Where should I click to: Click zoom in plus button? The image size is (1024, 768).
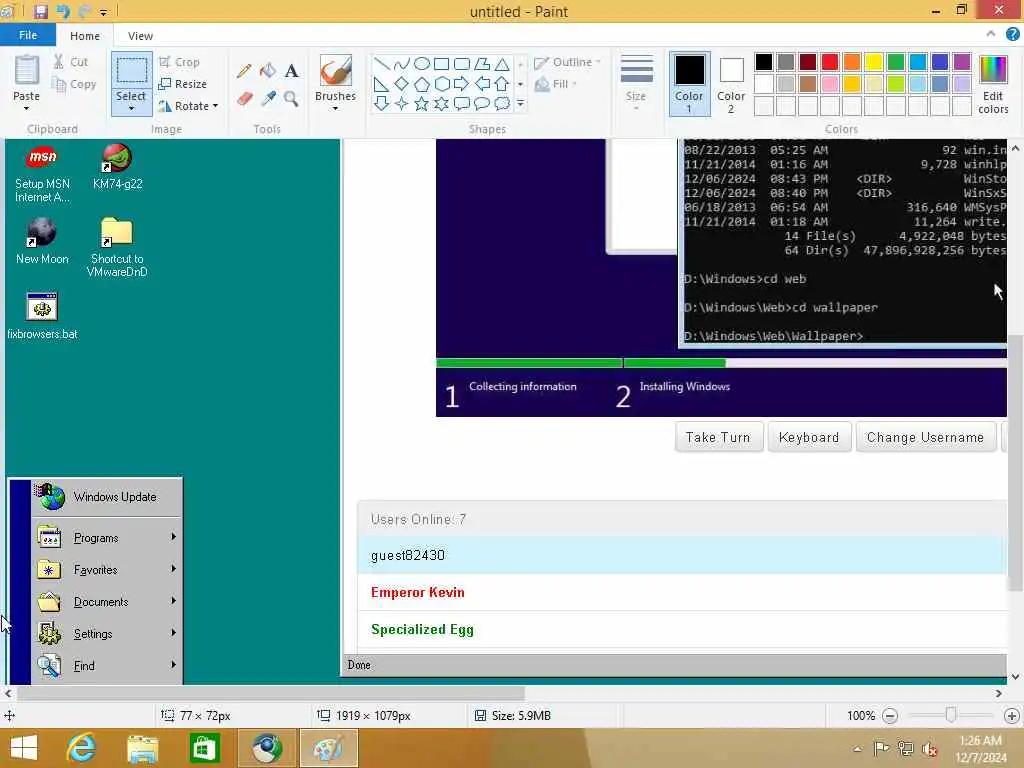point(1012,716)
